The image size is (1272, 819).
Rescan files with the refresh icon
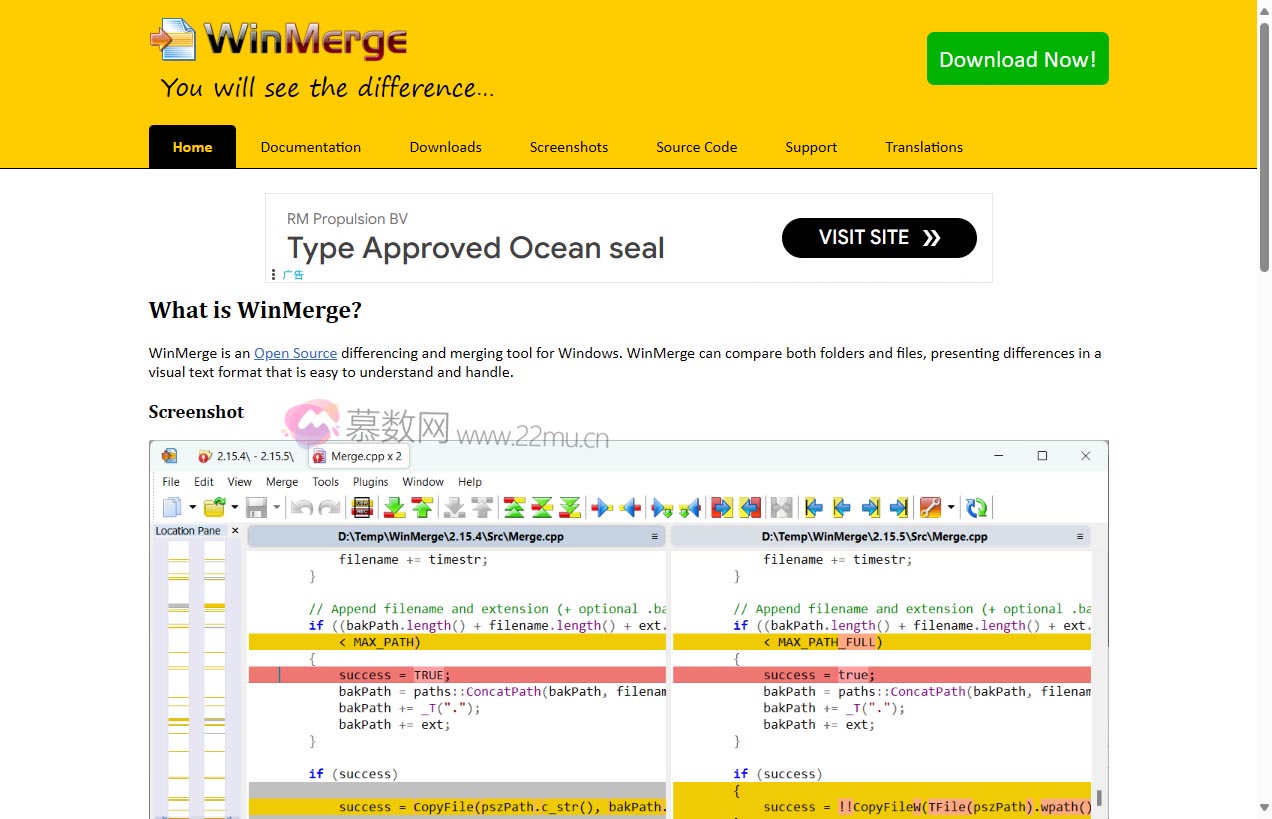point(976,507)
